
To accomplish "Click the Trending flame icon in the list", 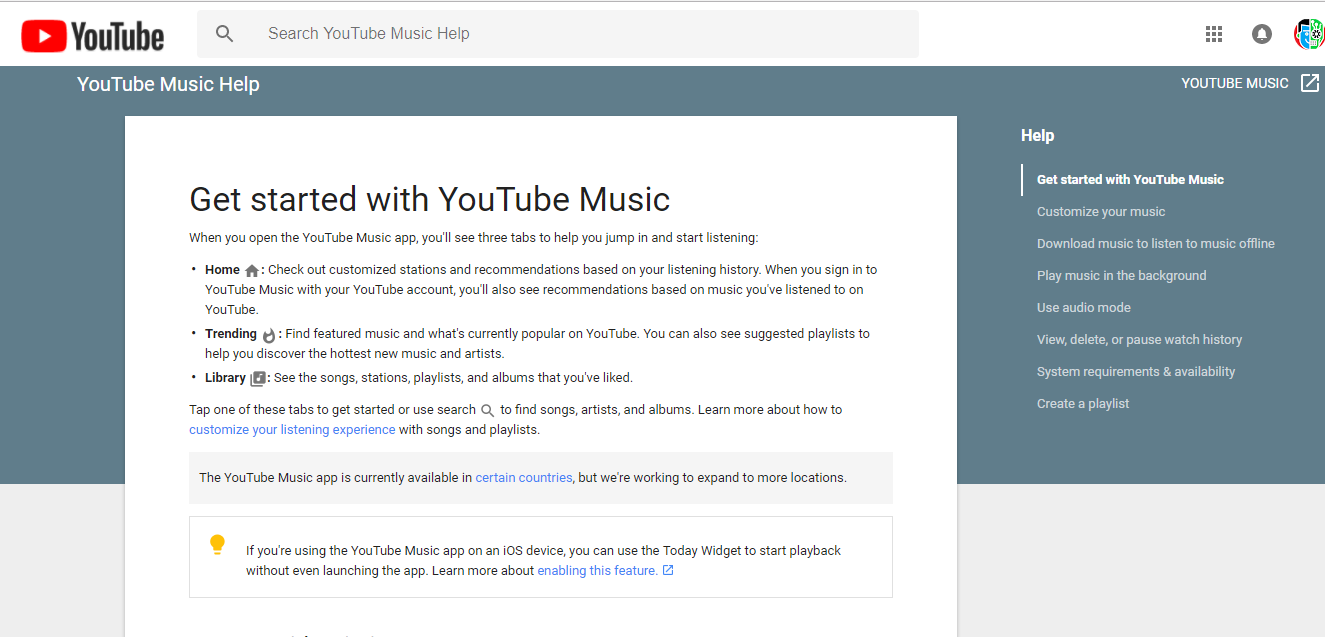I will coord(269,335).
